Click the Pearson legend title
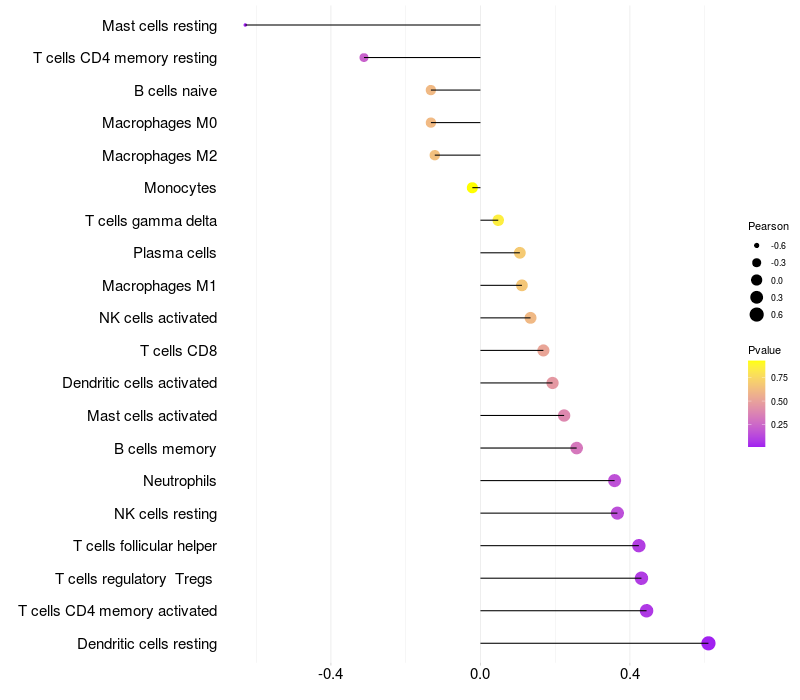Screen dimensions: 800x700 768,226
